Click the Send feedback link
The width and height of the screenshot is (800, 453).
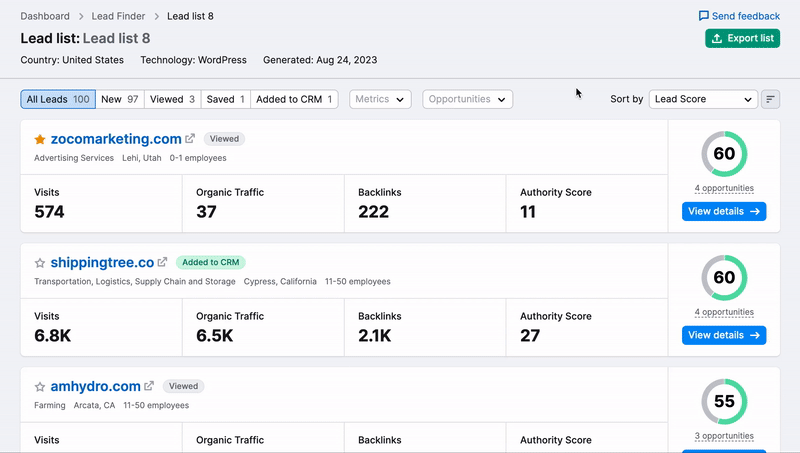[739, 16]
